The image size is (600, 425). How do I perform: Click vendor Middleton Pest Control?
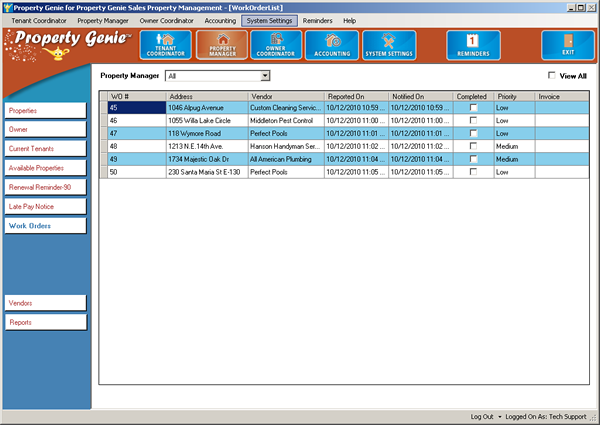coord(286,120)
